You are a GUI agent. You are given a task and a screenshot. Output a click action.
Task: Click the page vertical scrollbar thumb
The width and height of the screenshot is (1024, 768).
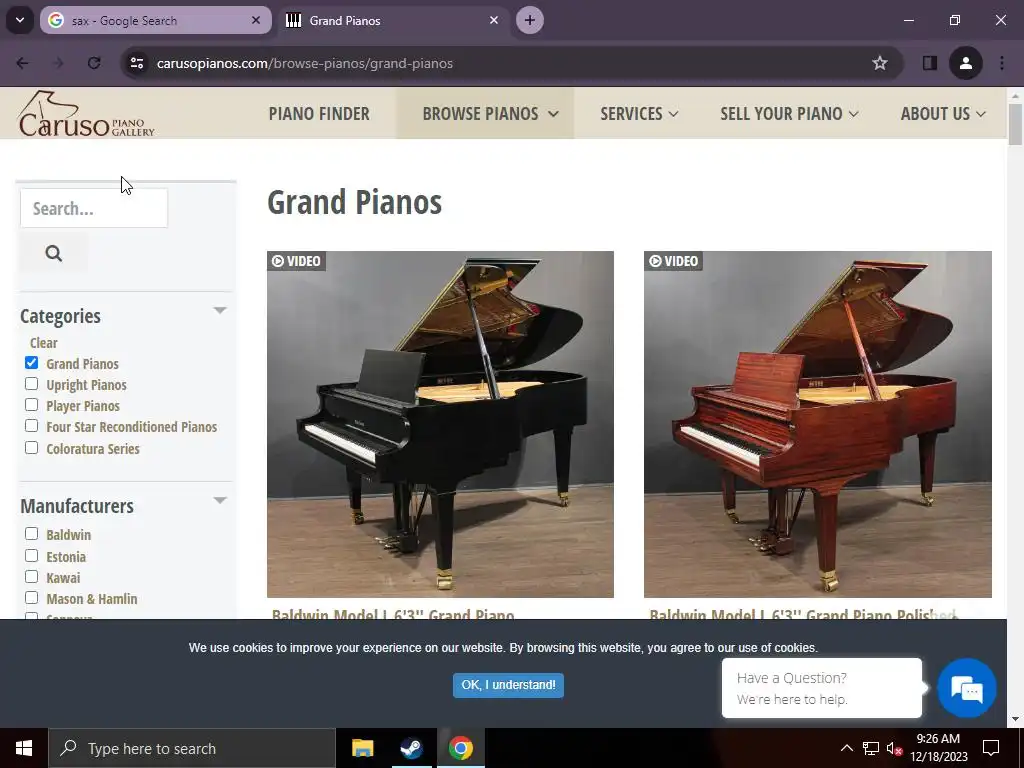(1015, 124)
